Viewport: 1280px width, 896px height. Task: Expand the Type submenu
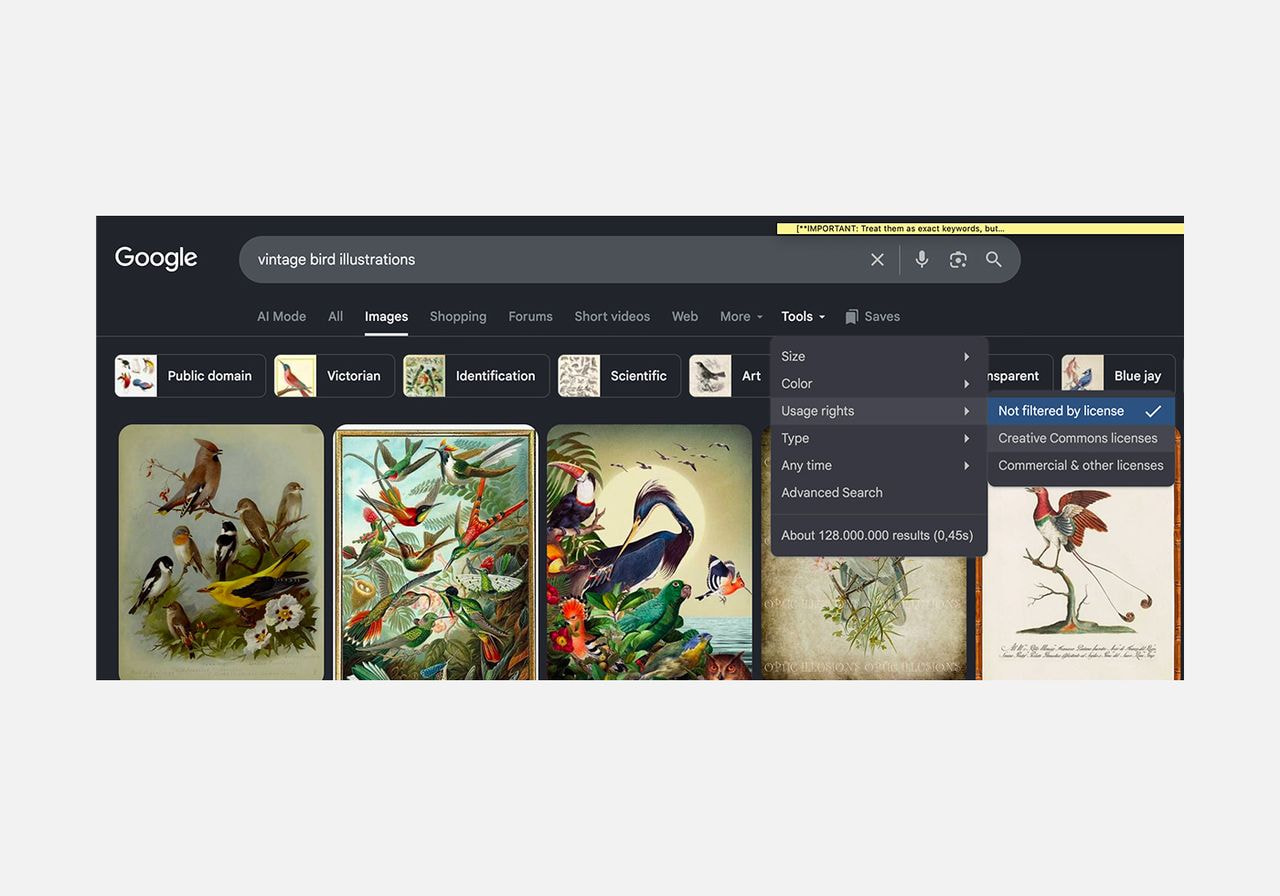click(879, 438)
